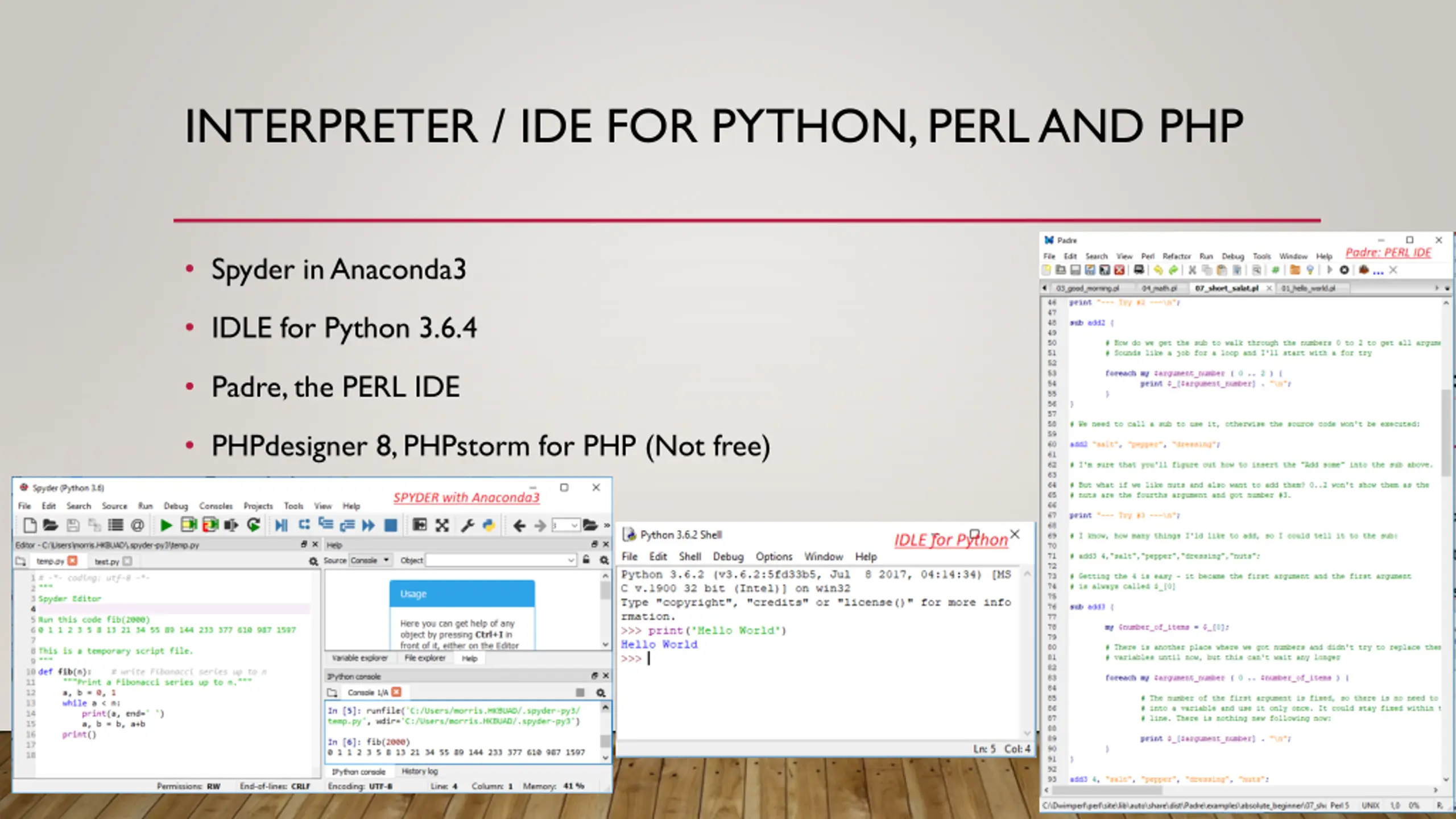
Task: Open Perl menu in Padre
Action: (1148, 257)
